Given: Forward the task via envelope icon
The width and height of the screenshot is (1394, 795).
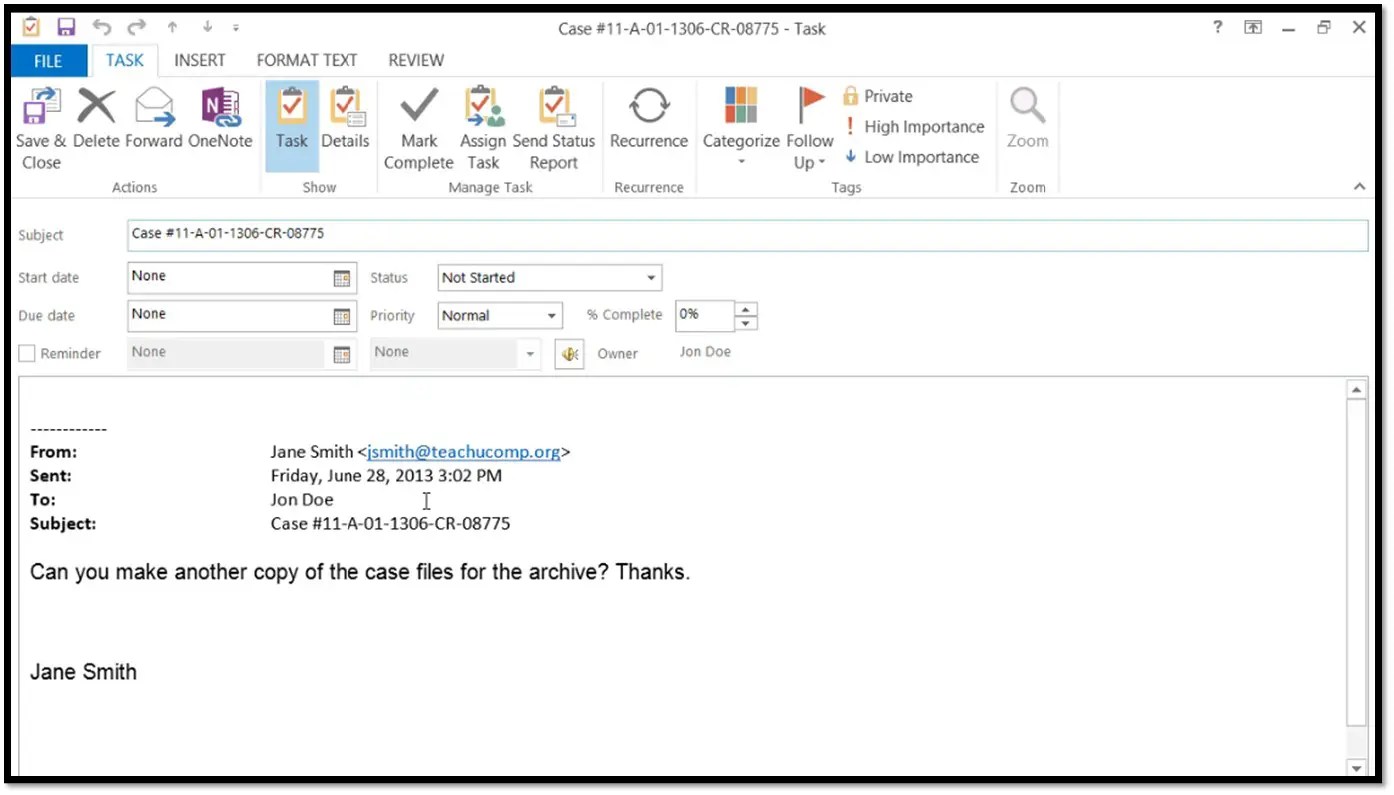Looking at the screenshot, I should 154,106.
